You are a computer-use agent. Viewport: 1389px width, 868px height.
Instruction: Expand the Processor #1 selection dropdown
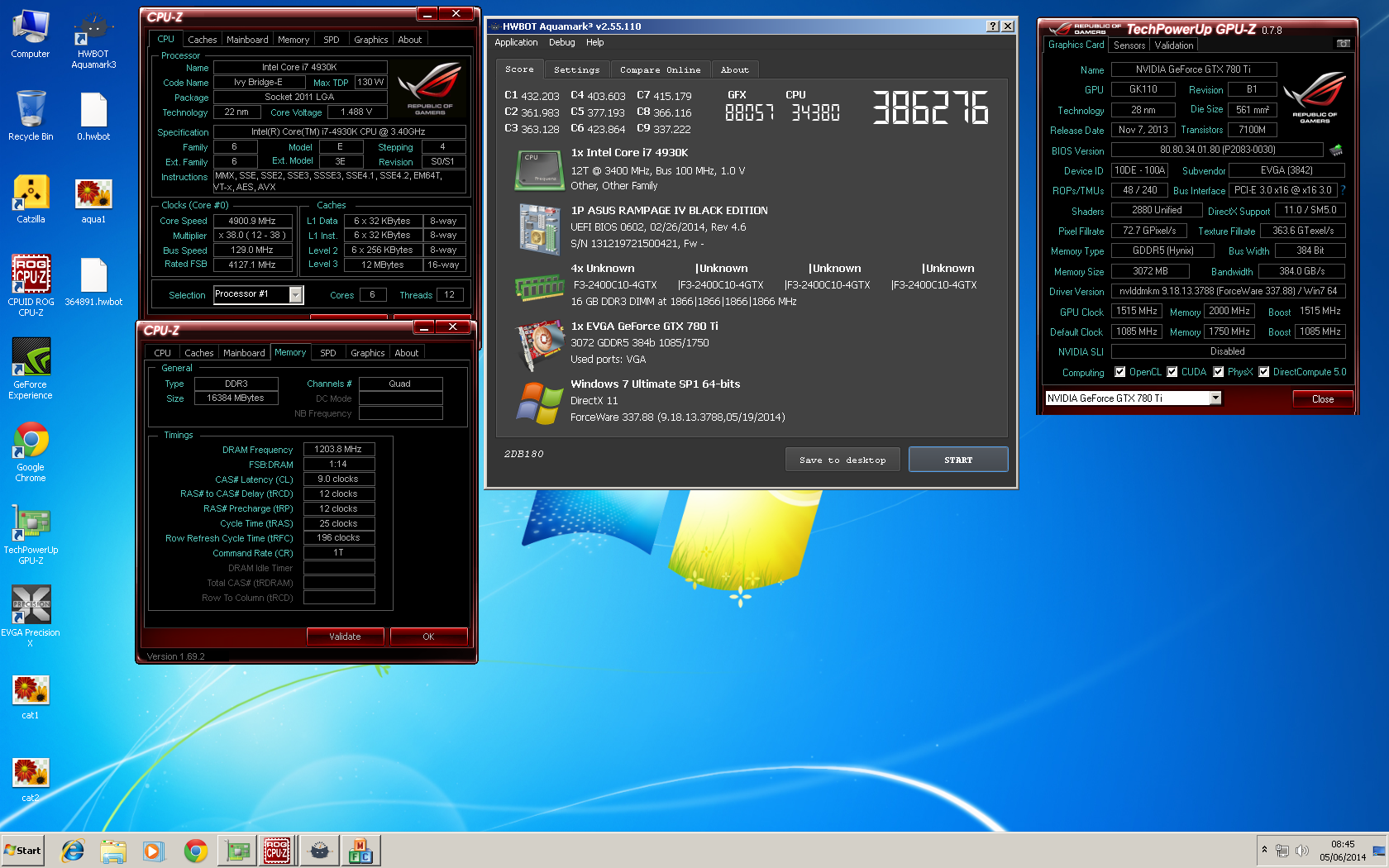coord(295,294)
